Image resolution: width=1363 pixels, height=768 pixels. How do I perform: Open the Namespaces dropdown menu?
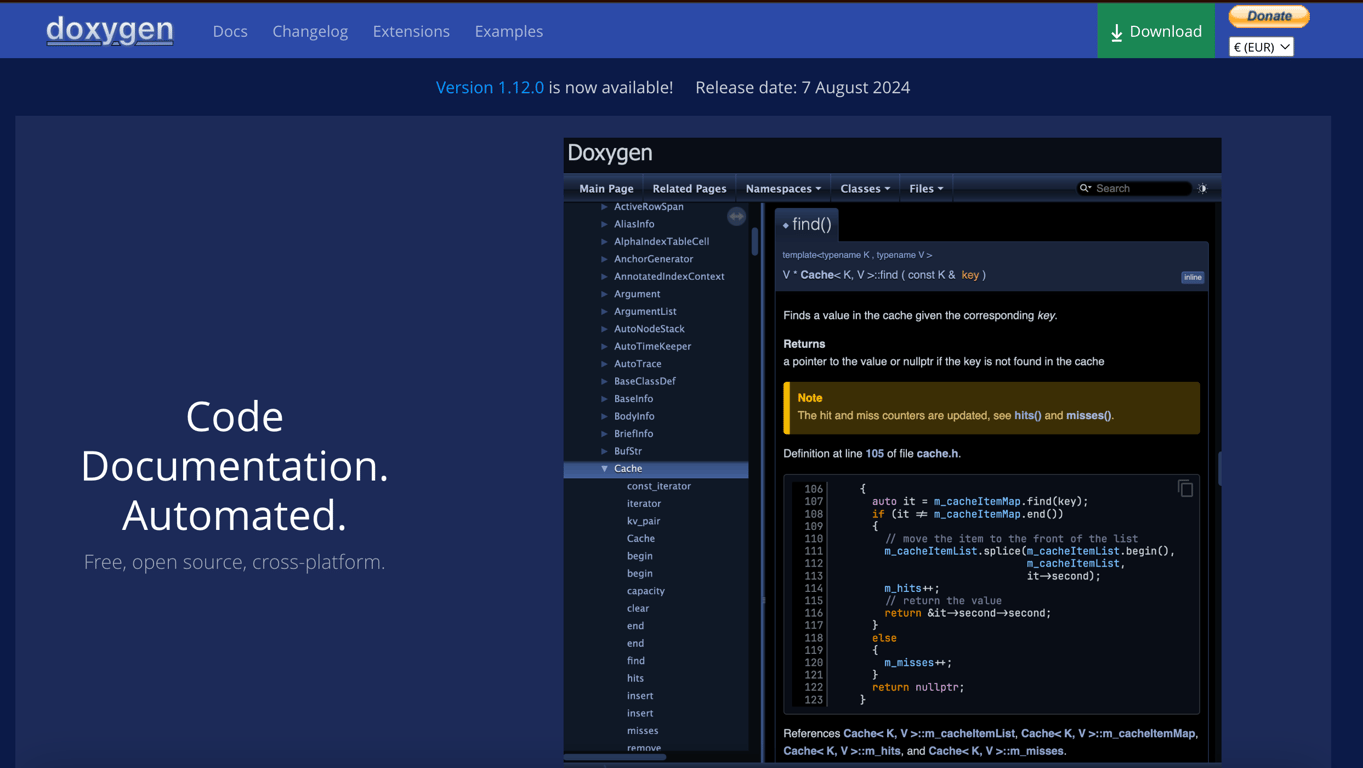783,188
